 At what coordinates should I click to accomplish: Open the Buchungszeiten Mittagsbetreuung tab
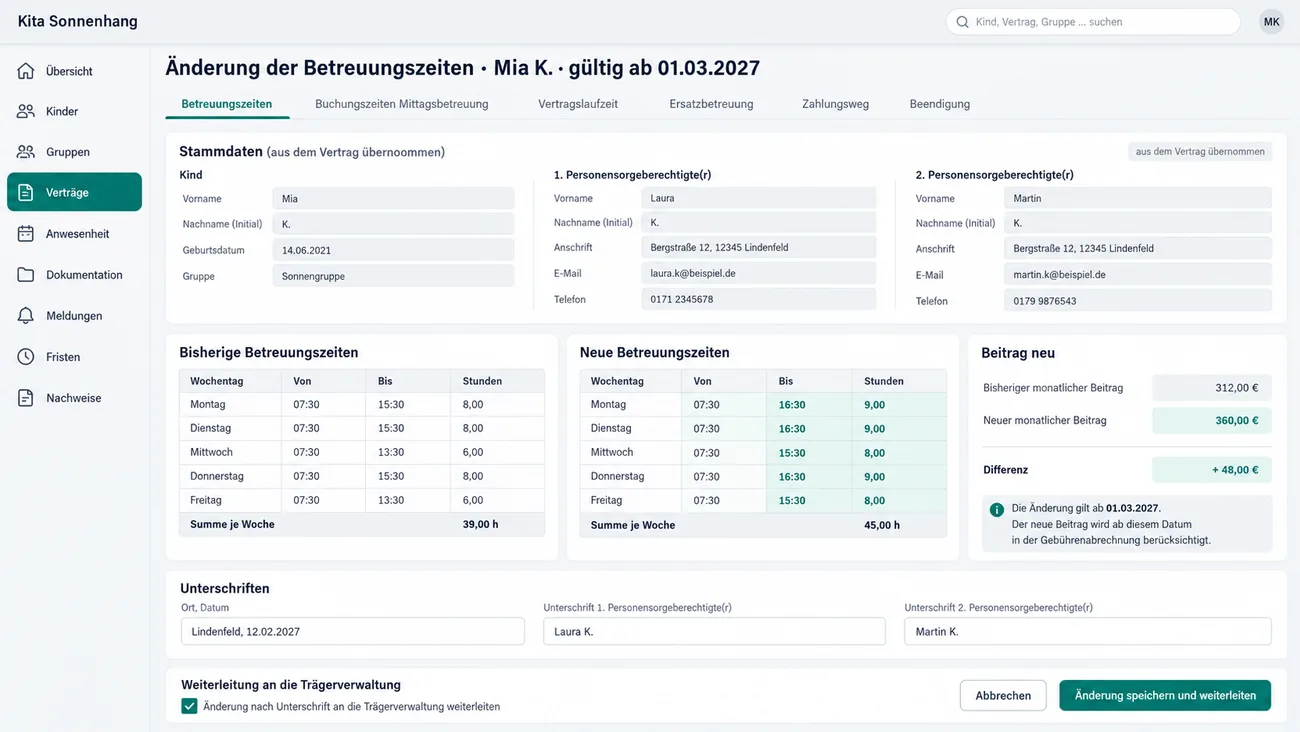tap(402, 104)
